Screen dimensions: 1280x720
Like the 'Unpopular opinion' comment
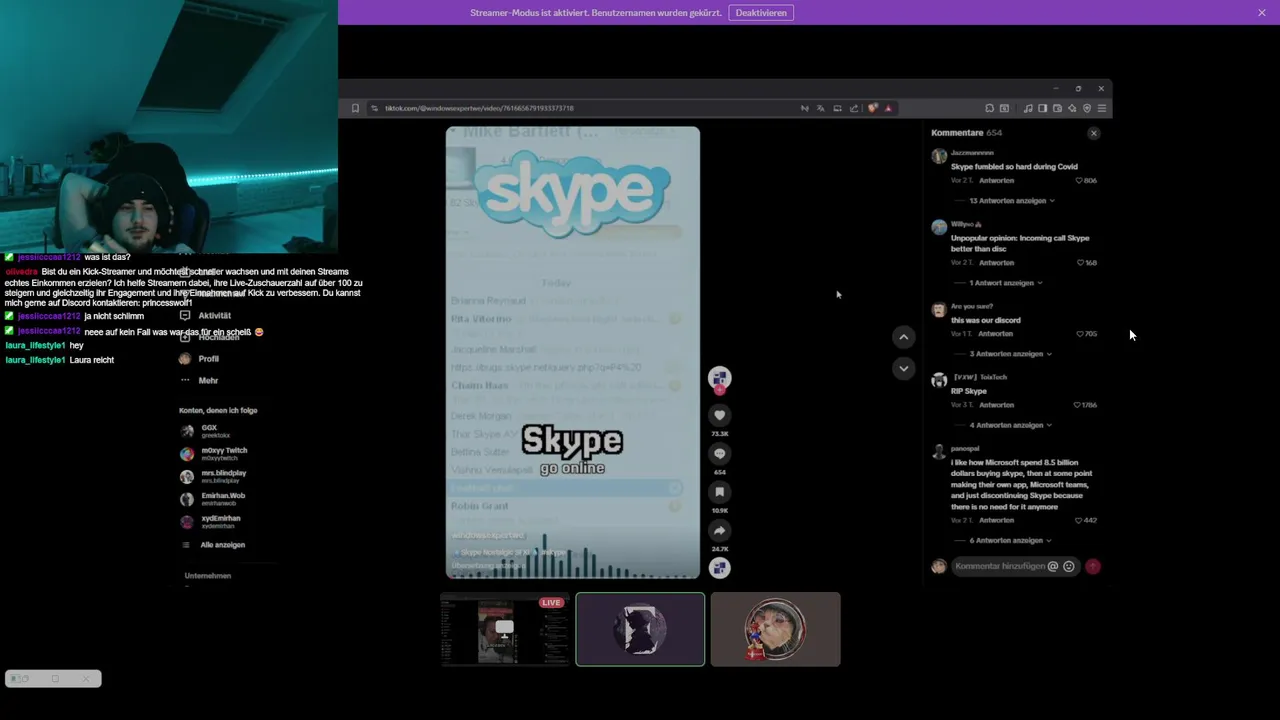[1080, 263]
